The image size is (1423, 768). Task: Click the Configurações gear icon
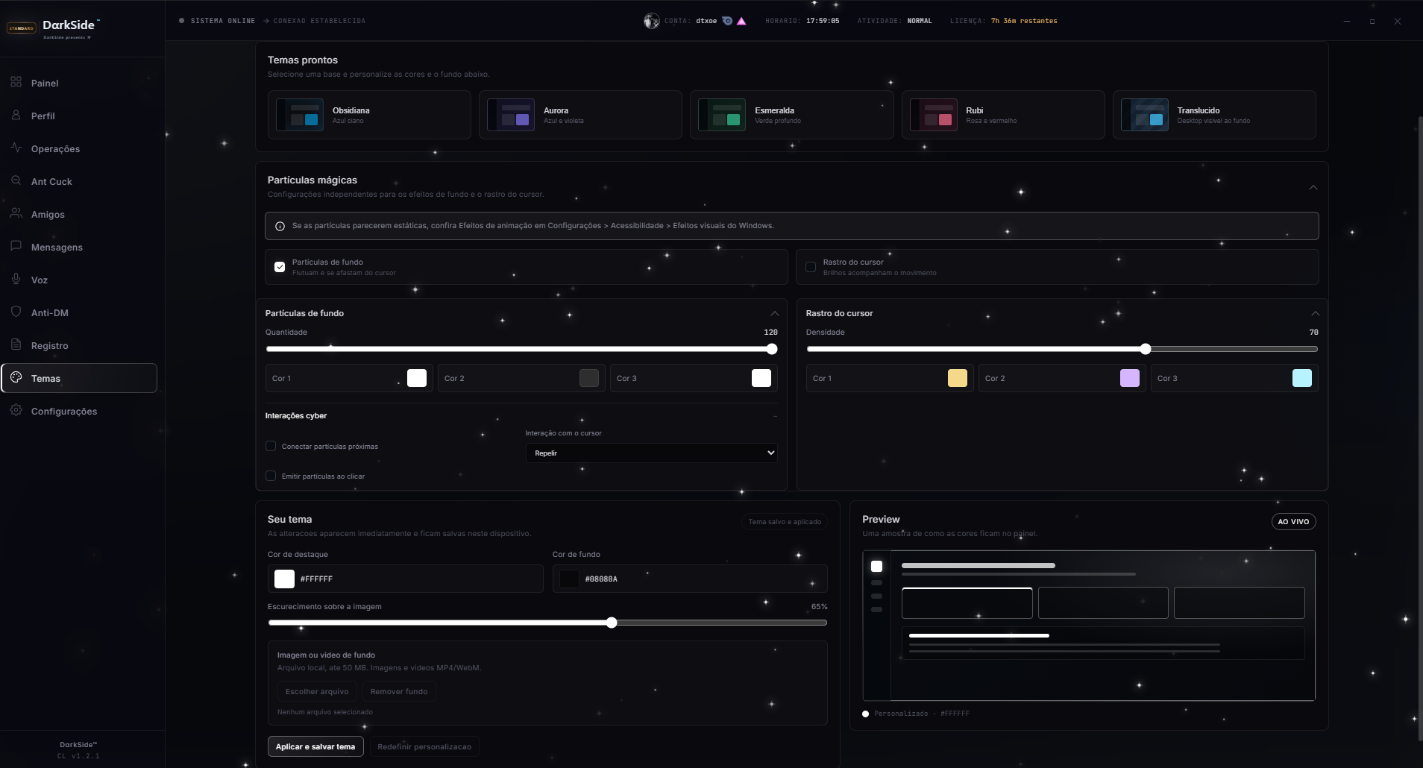point(16,411)
